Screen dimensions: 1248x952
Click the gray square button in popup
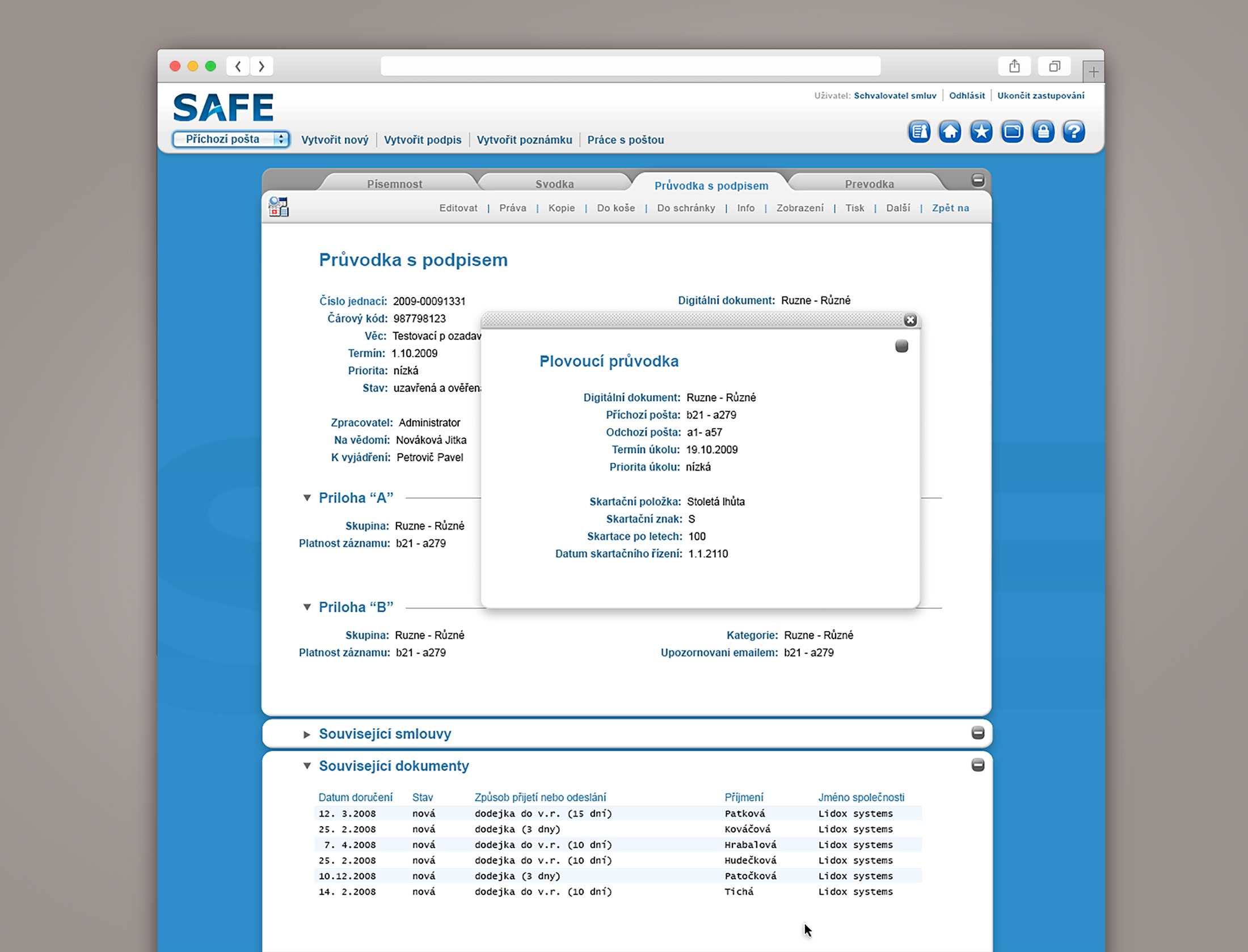902,346
